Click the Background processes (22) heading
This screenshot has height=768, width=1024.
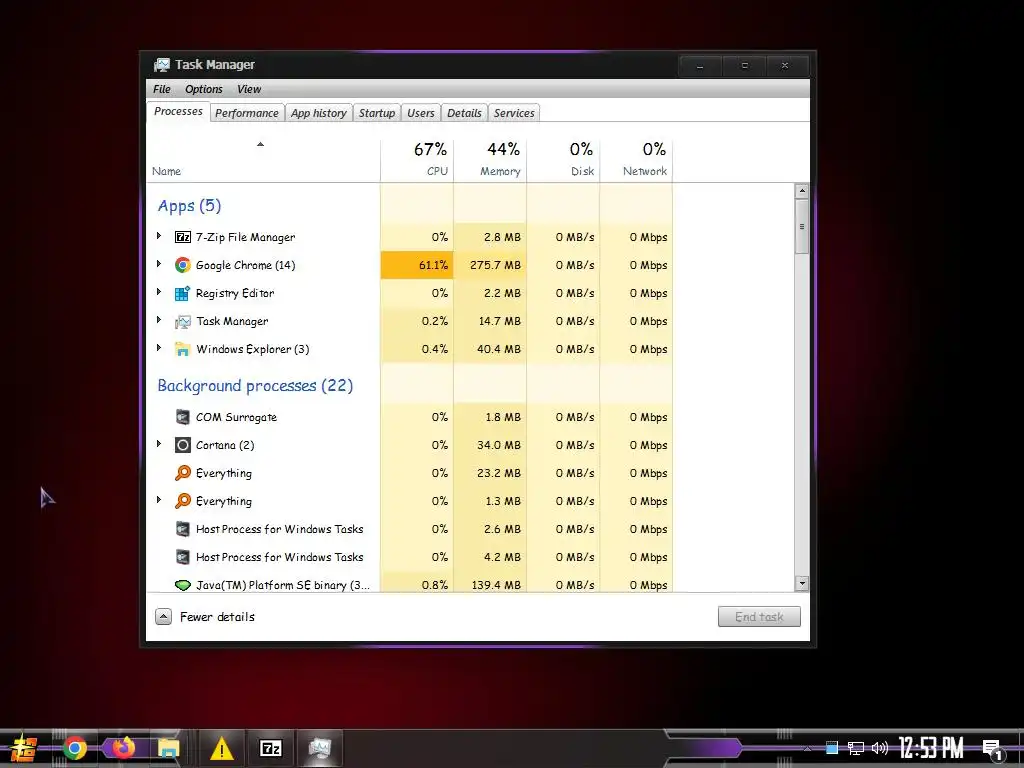[x=255, y=386]
